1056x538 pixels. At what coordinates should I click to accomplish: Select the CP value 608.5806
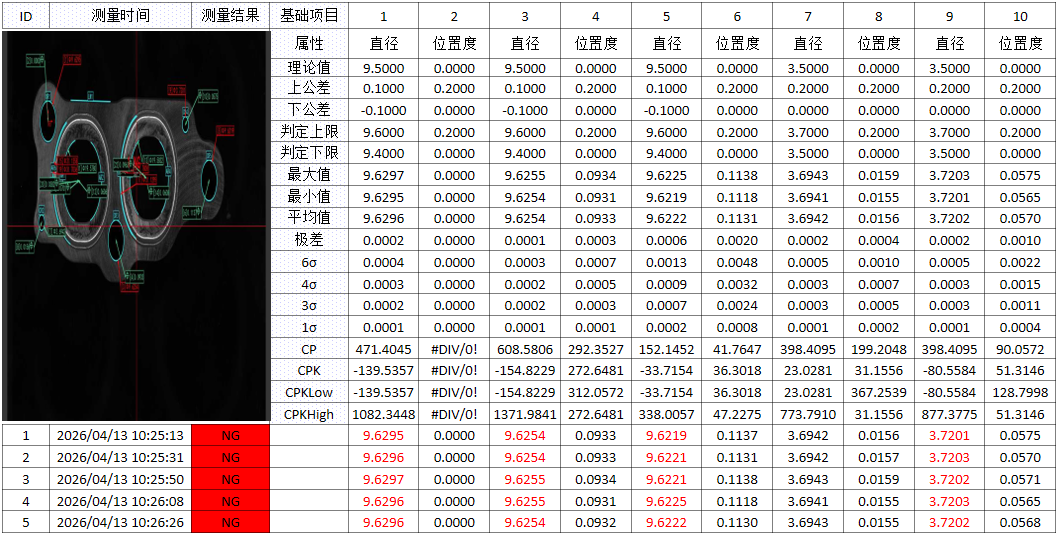pyautogui.click(x=525, y=350)
